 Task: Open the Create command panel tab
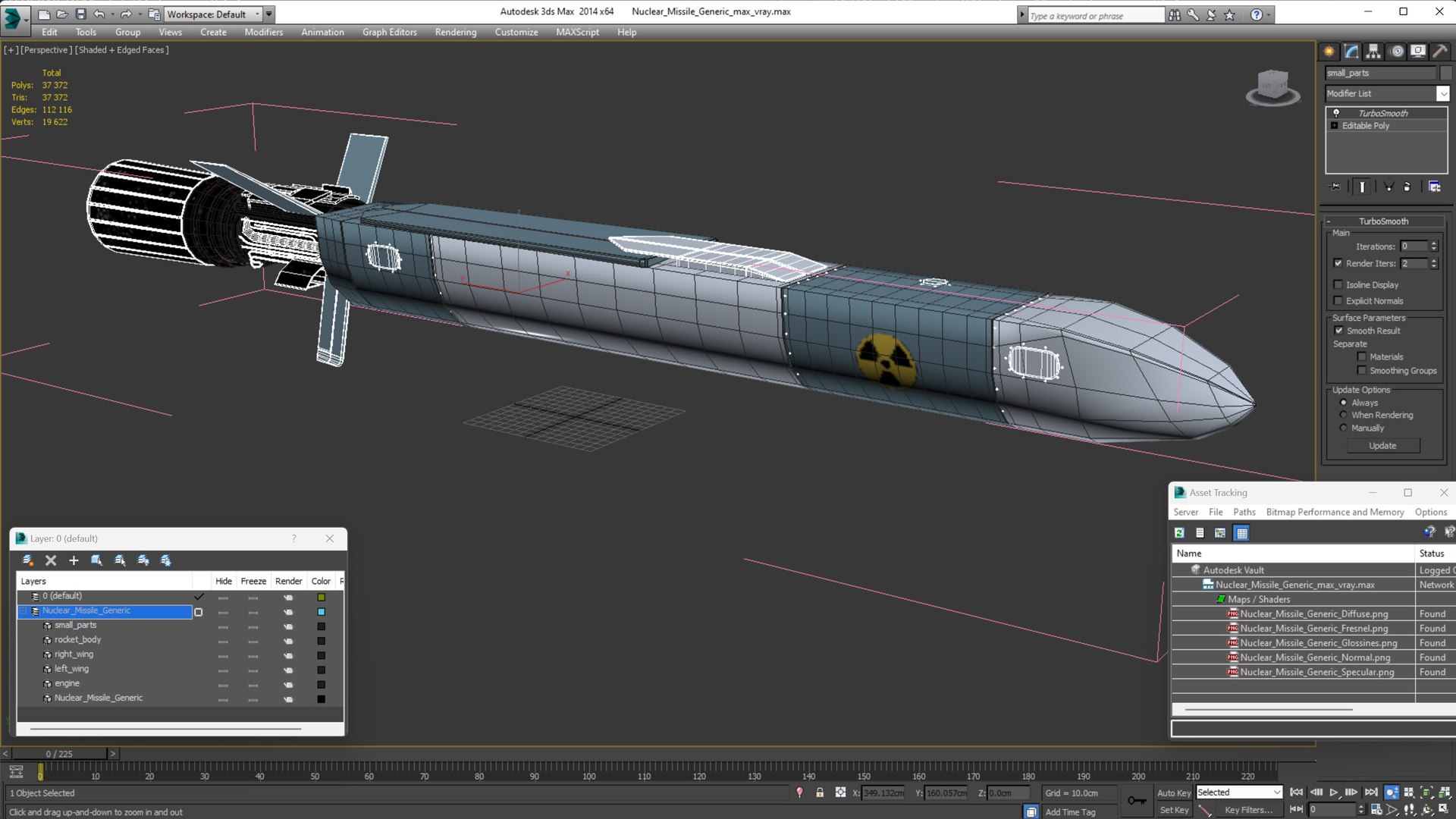coord(1329,52)
